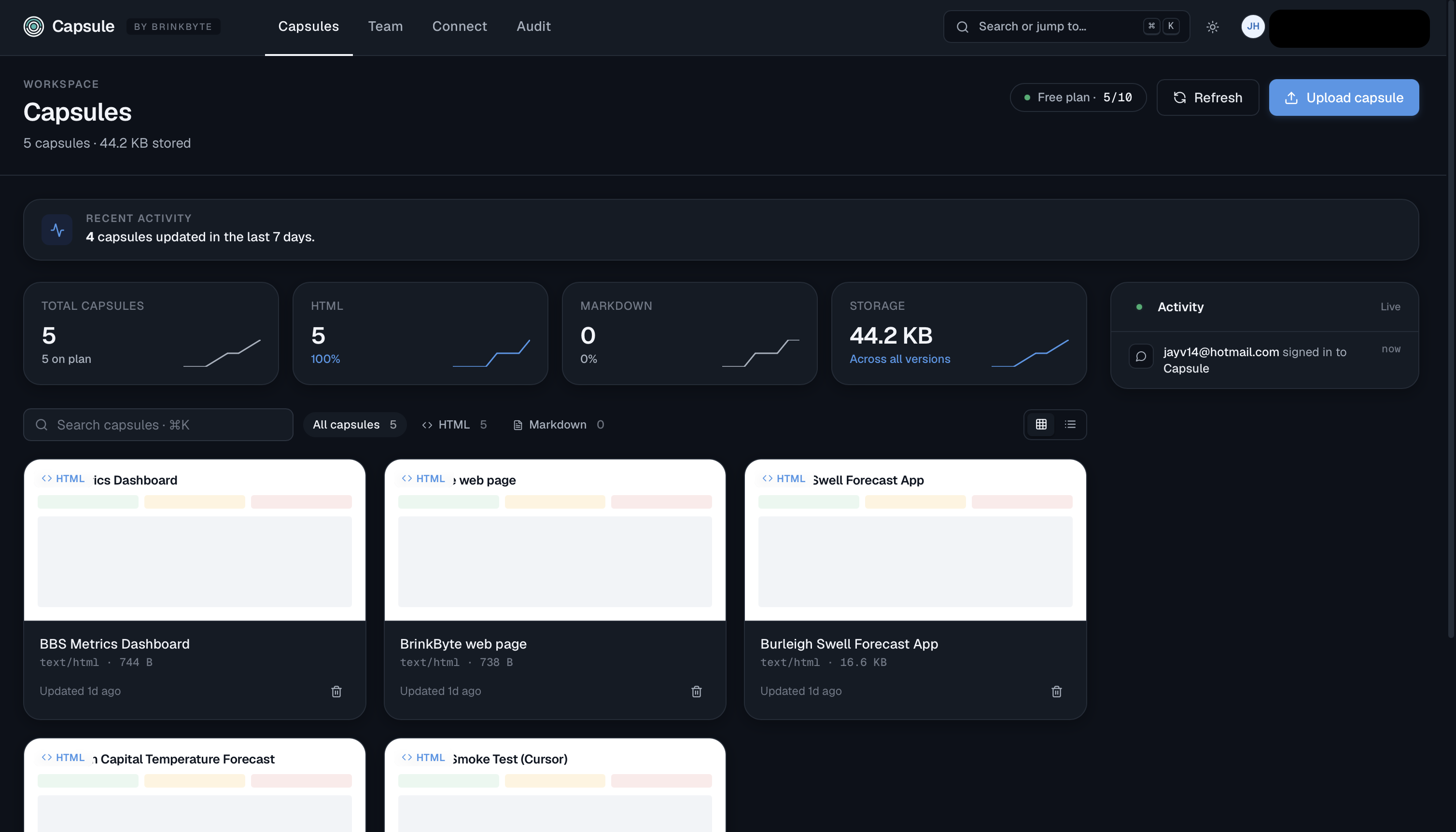This screenshot has width=1456, height=832.
Task: Click the Recent Activity pulse icon
Action: tap(57, 230)
